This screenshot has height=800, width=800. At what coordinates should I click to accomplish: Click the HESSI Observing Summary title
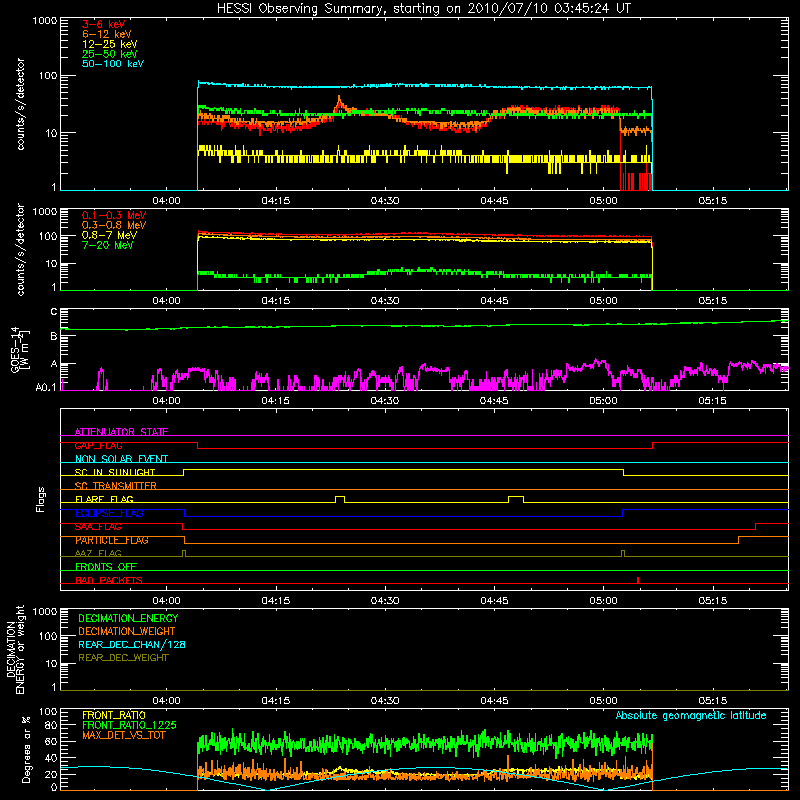pos(424,8)
